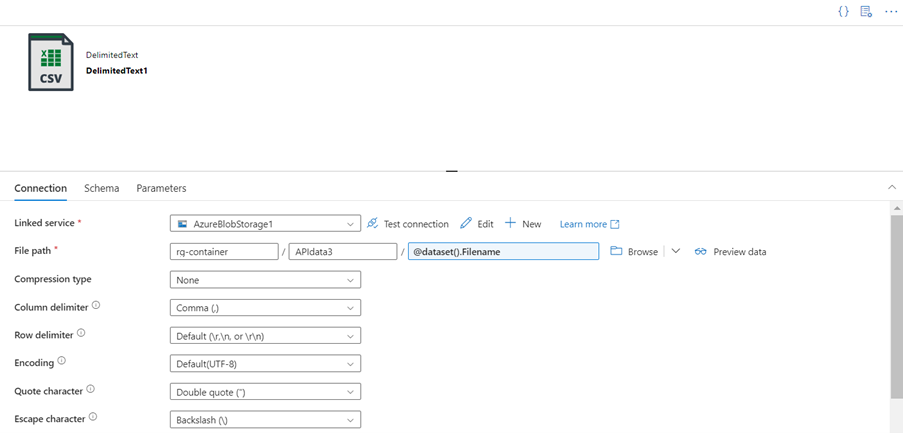Screen dimensions: 903x433
Task: Click the rq-container file path field
Action: point(224,252)
